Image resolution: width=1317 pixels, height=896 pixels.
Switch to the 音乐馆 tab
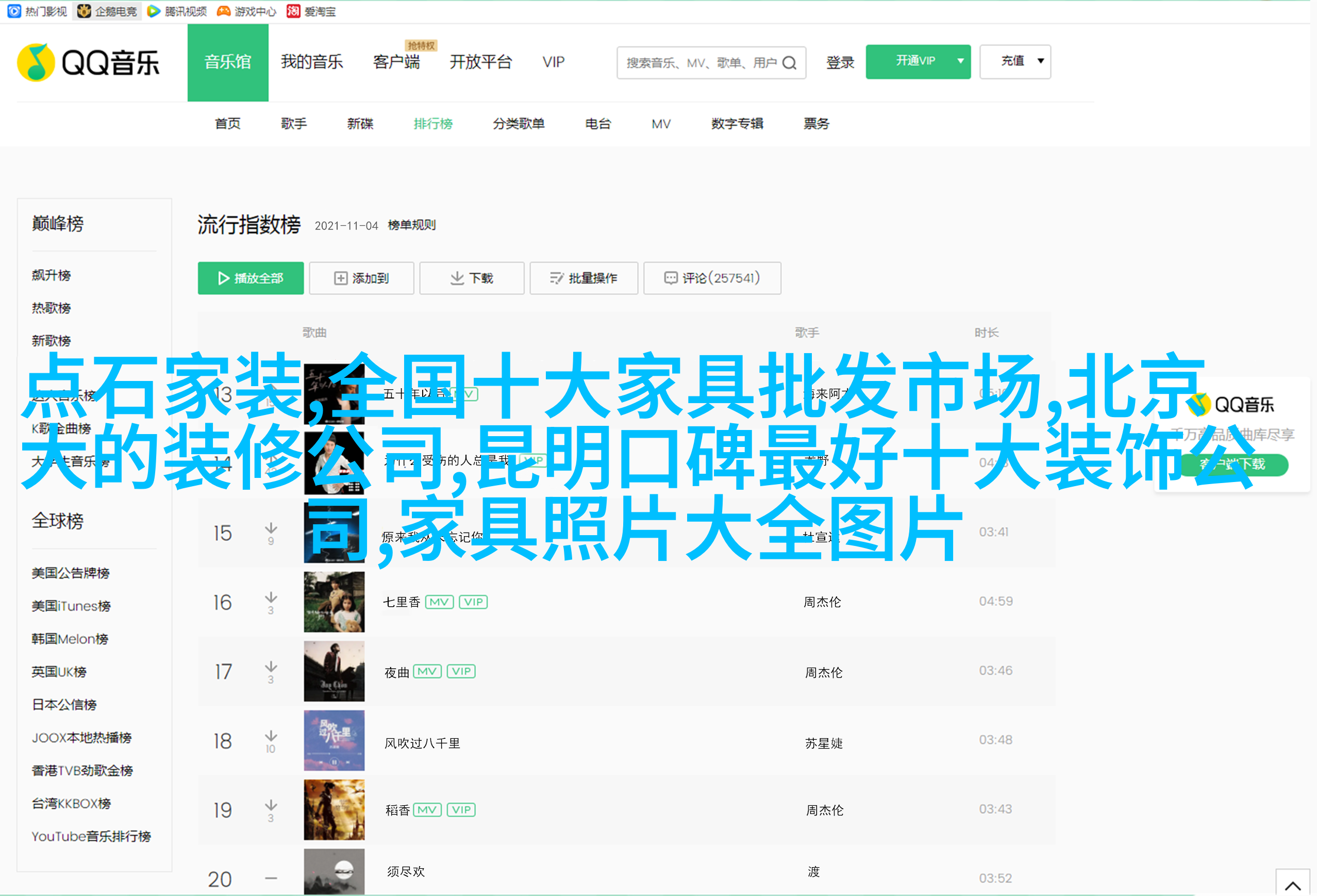coord(228,62)
